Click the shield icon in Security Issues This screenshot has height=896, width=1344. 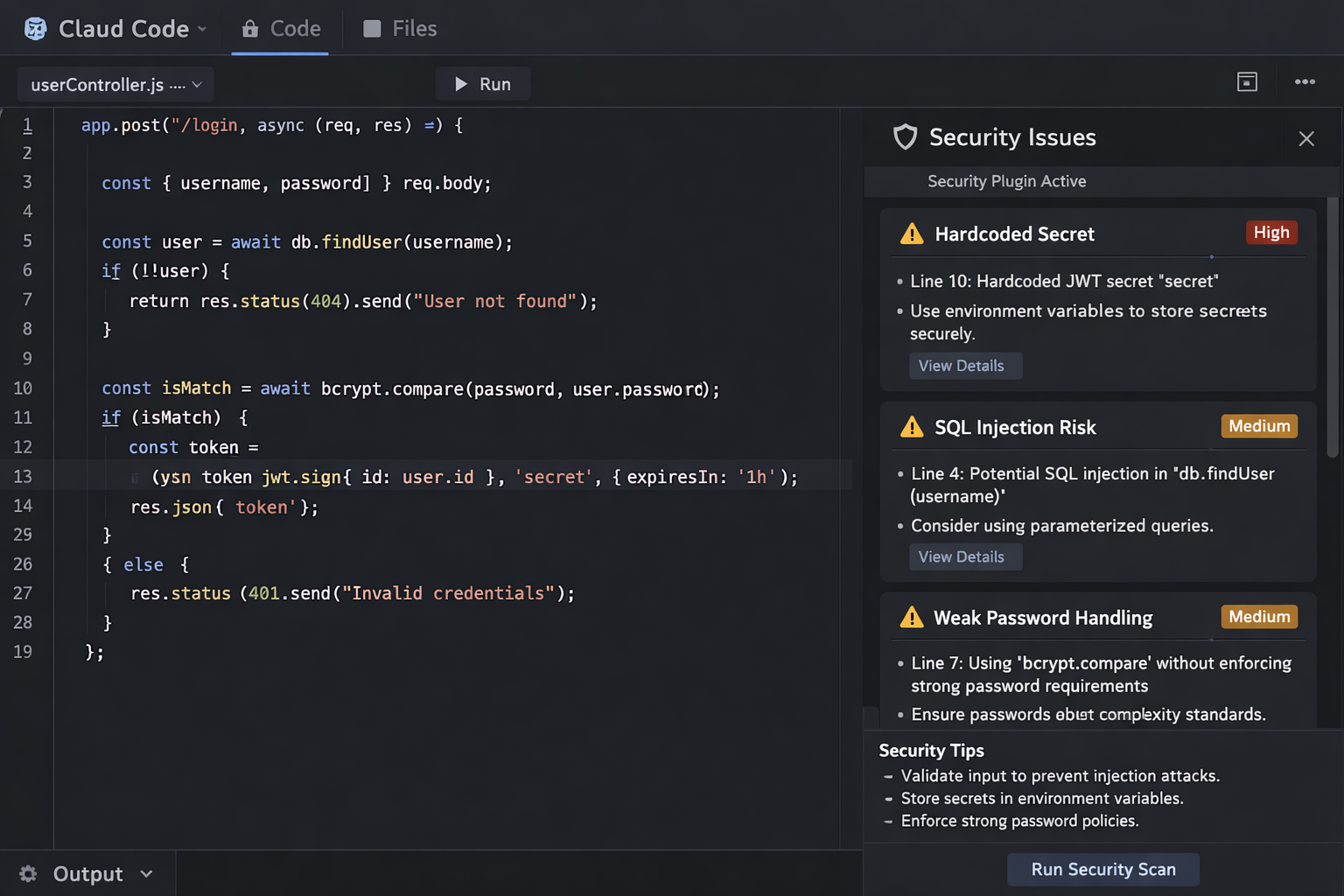point(905,137)
